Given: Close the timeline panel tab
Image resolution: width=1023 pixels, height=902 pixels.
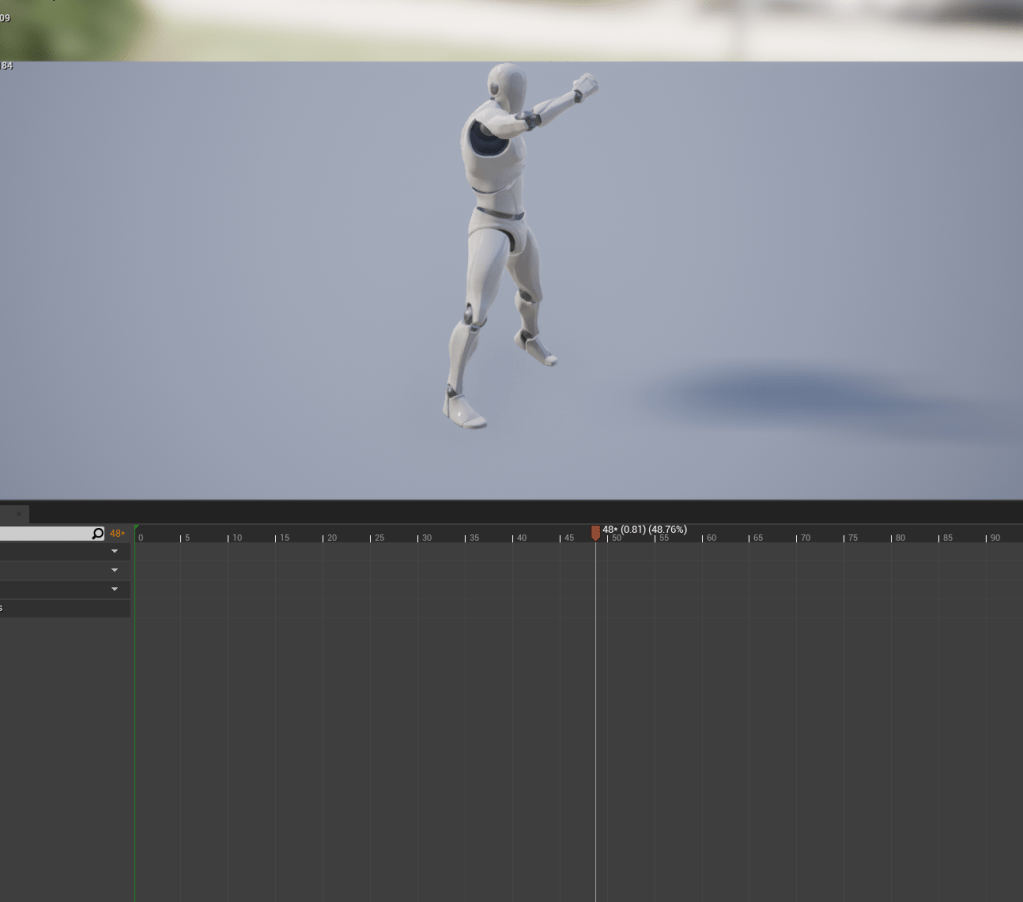Looking at the screenshot, I should pos(18,514).
